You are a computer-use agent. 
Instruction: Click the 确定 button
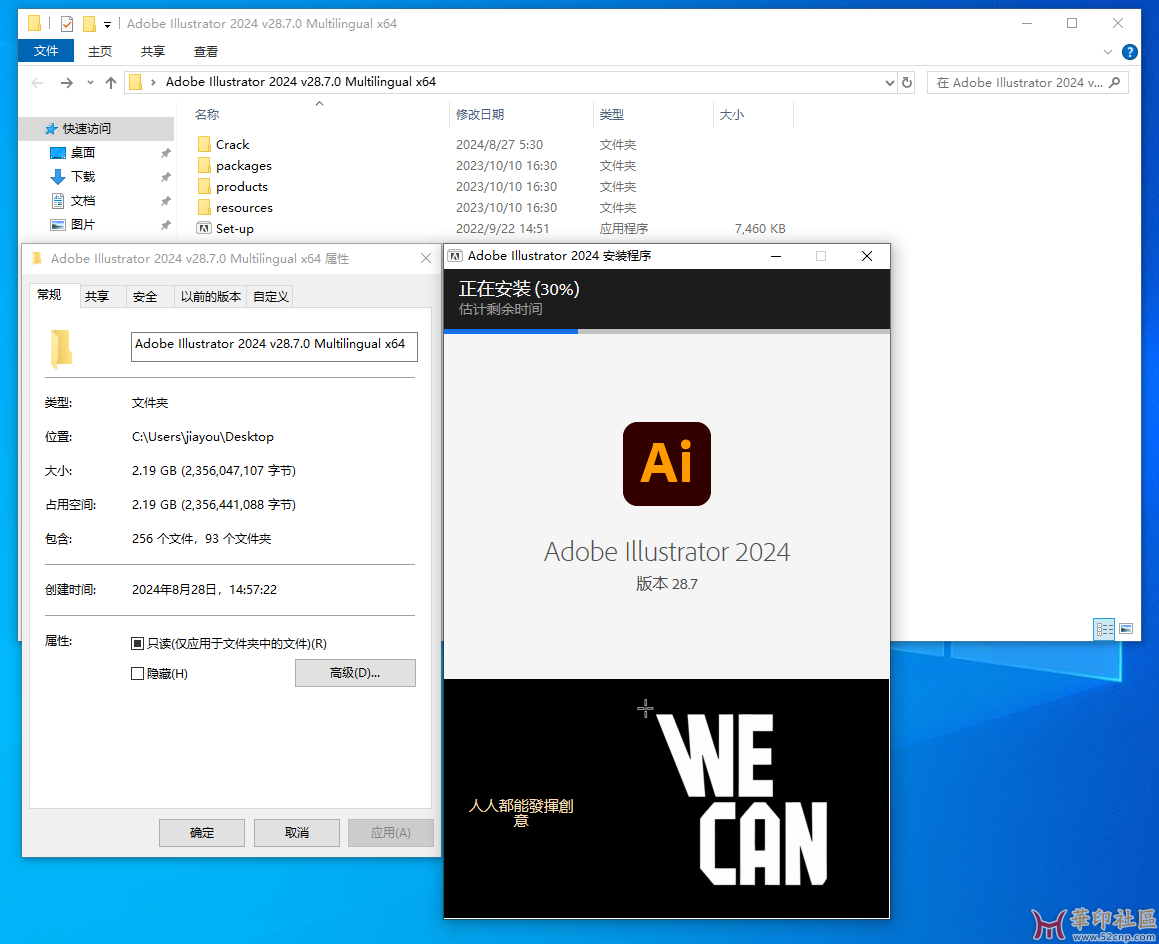[x=202, y=832]
